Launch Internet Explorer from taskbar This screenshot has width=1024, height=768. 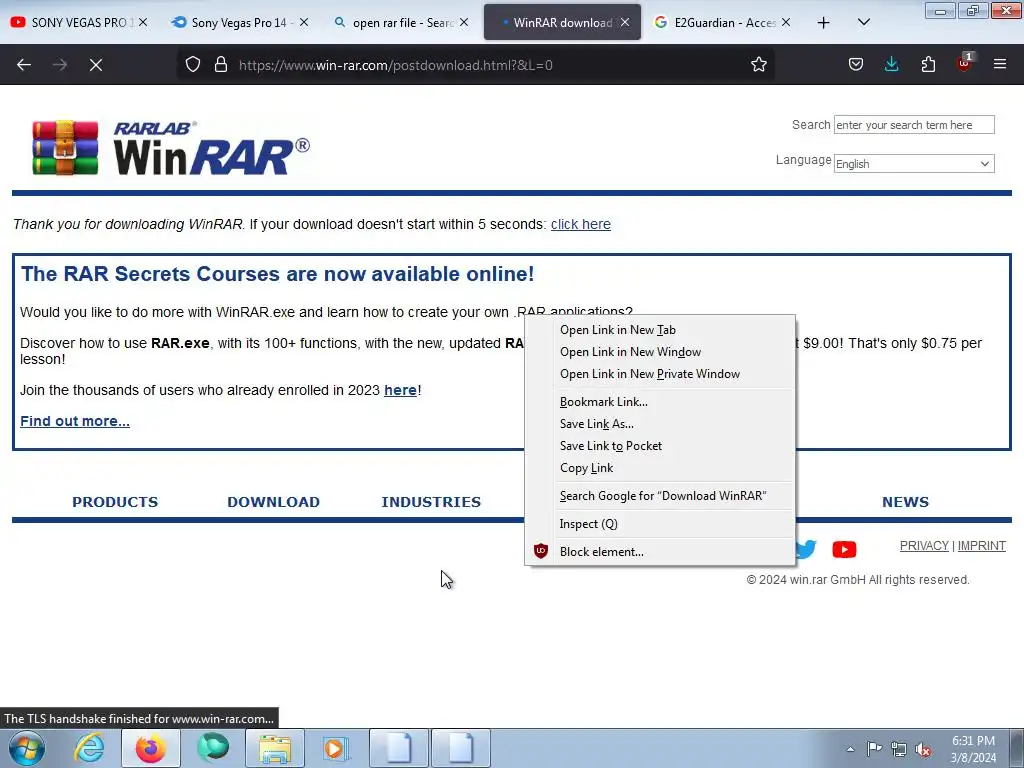pos(89,748)
